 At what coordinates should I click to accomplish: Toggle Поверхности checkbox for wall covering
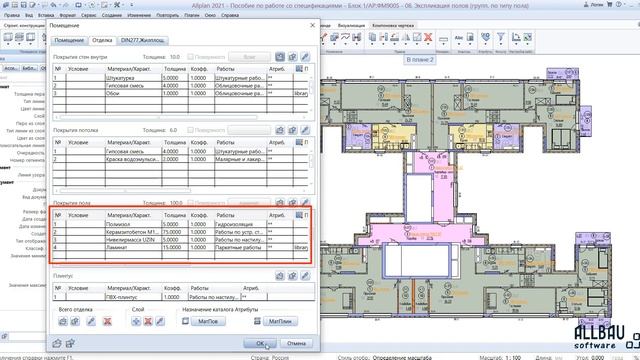click(190, 57)
